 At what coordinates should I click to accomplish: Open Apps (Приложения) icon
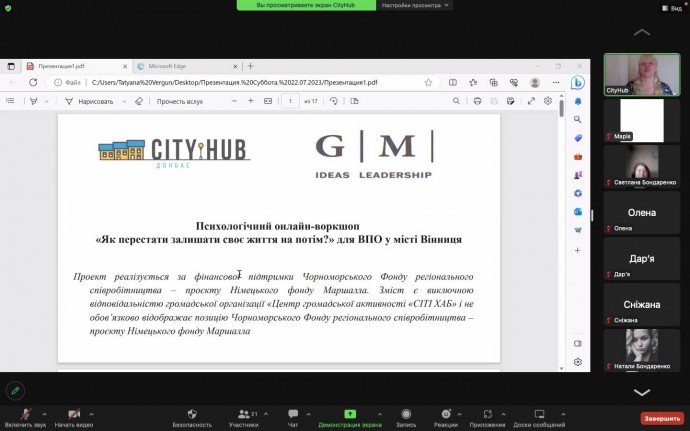pos(487,413)
